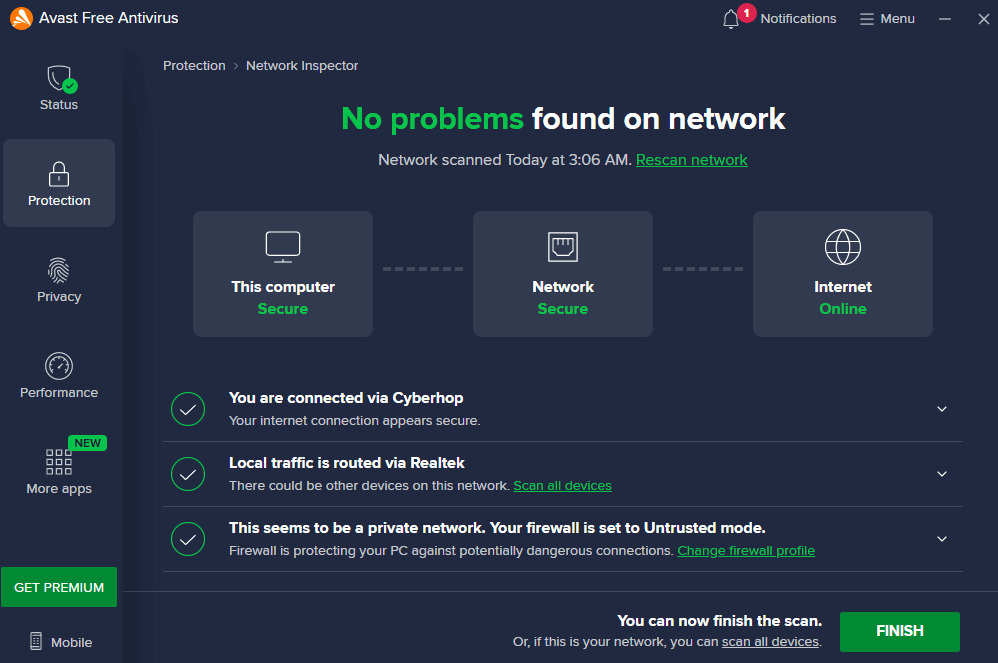This screenshot has height=663, width=998.
Task: Open the Change firewall profile link
Action: point(745,550)
